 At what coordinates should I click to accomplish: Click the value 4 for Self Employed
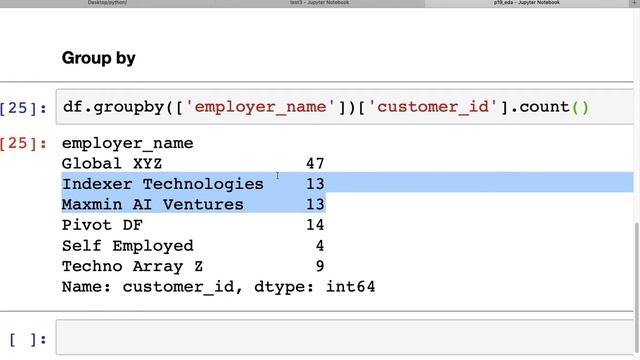click(x=320, y=246)
